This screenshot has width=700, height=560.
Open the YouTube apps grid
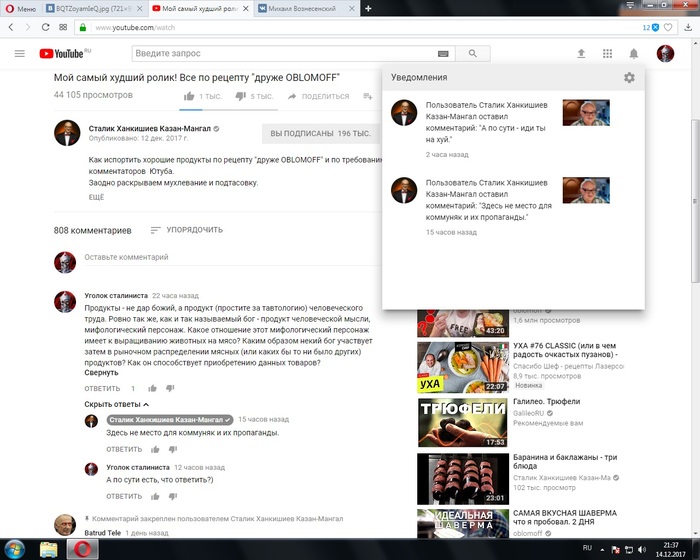coord(607,54)
